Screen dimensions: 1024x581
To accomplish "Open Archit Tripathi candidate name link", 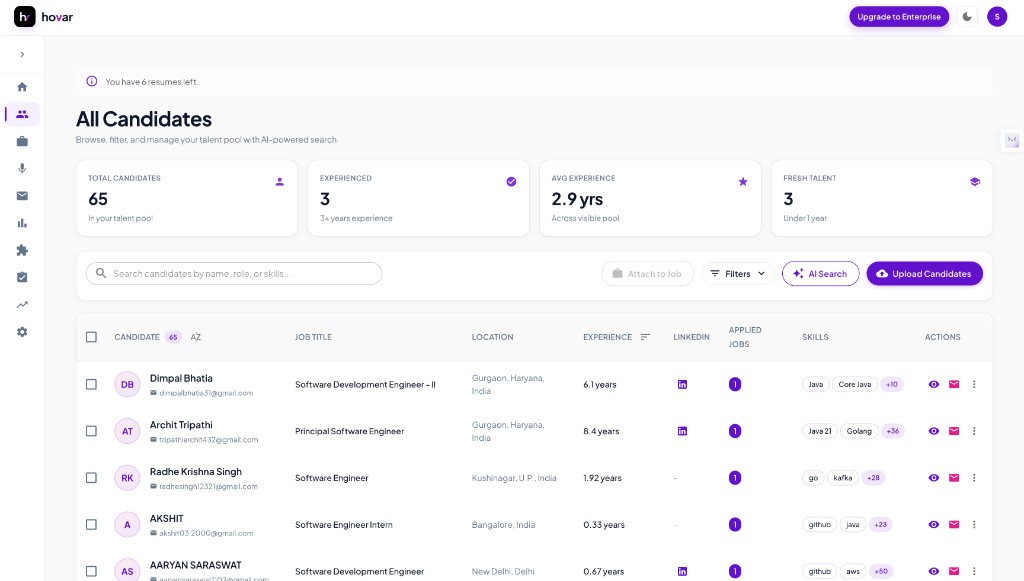I will 181,424.
